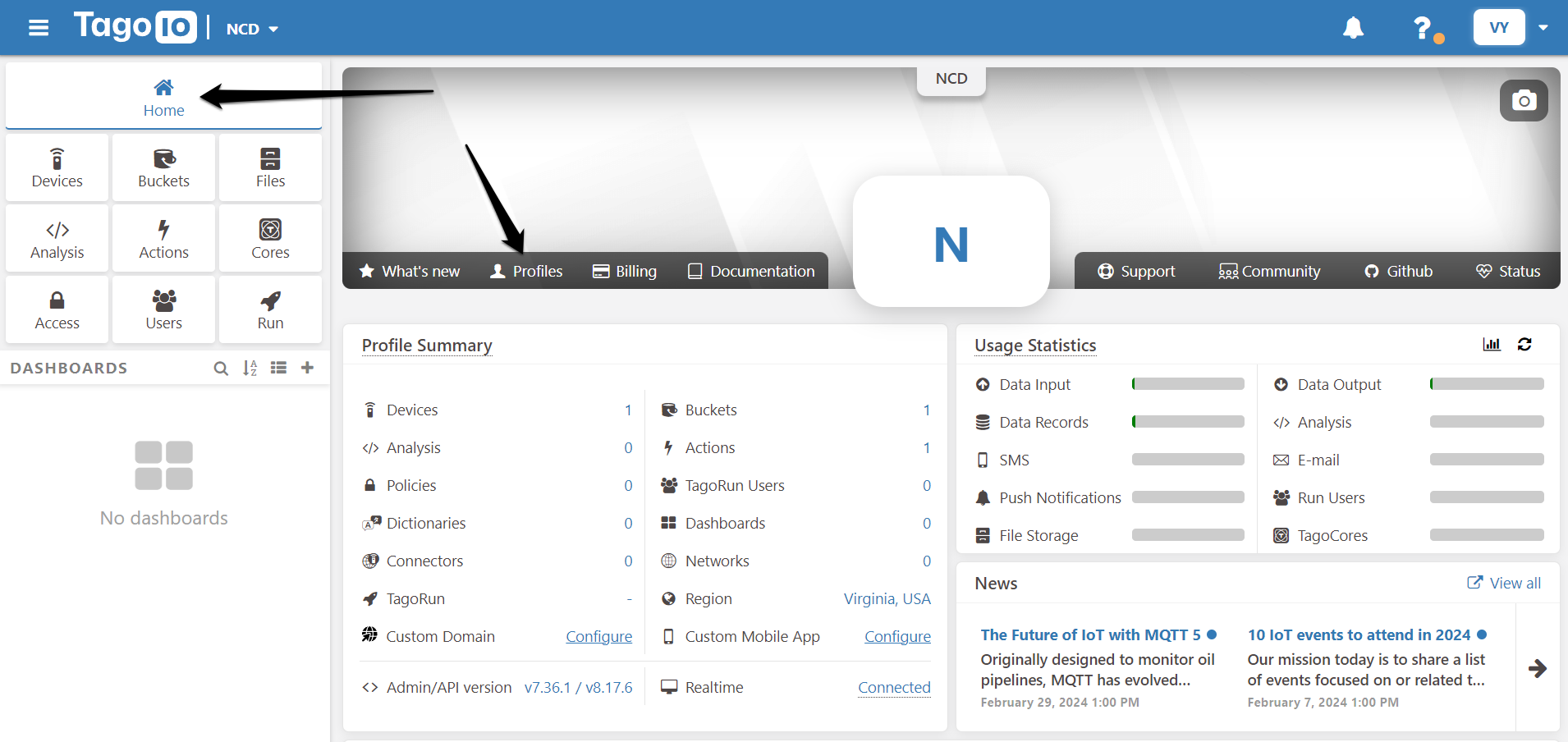Open the Actions section
Viewport: 1568px width, 742px height.
tap(163, 238)
